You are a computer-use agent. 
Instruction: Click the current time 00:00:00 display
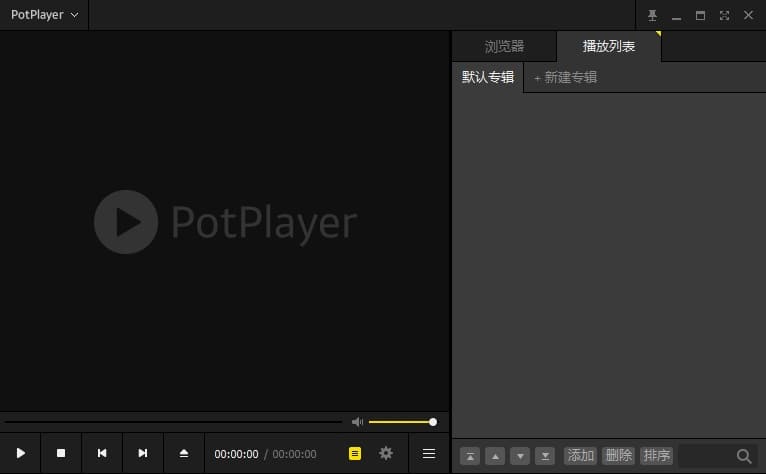(x=236, y=454)
